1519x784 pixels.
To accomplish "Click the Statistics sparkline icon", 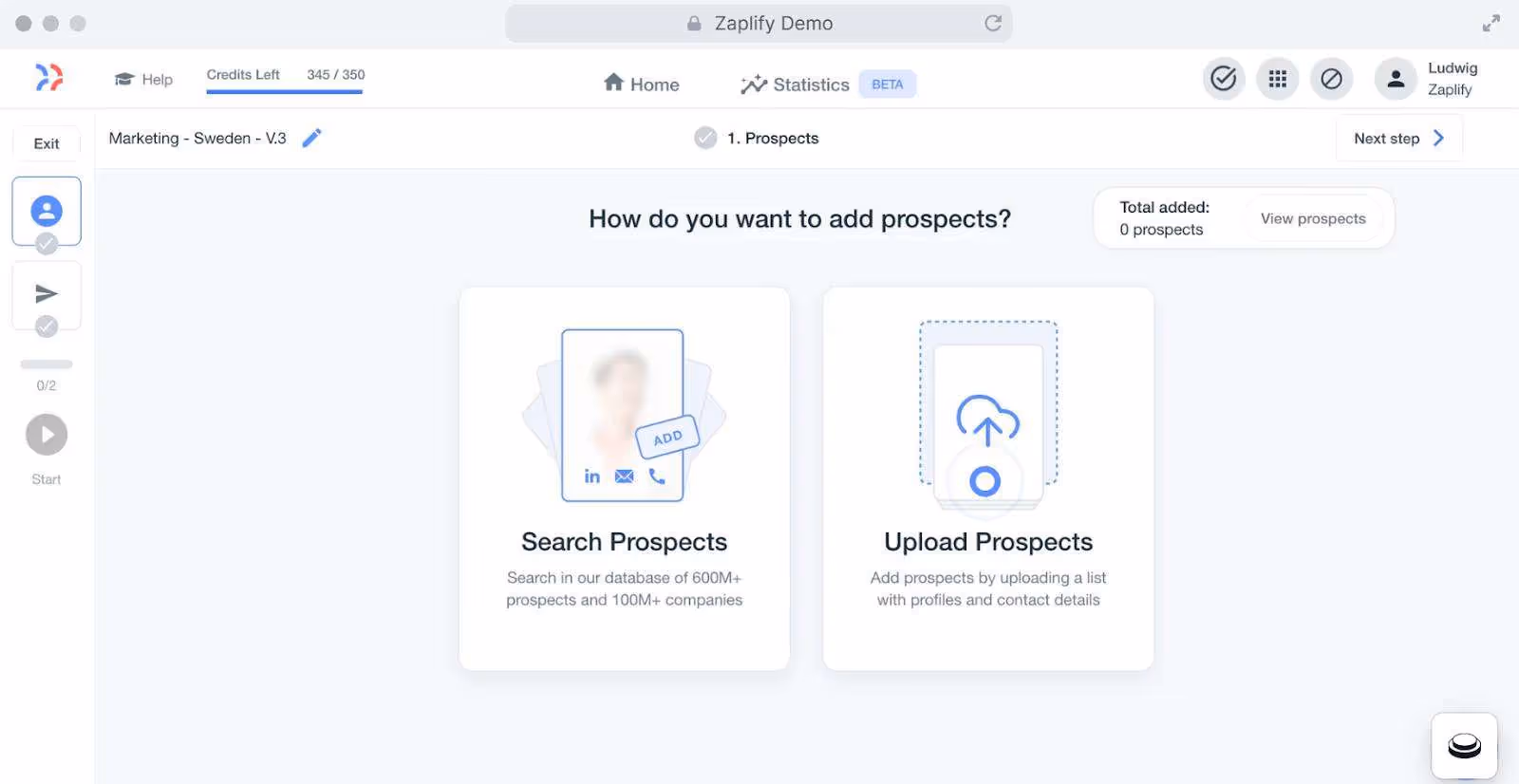I will pos(754,84).
